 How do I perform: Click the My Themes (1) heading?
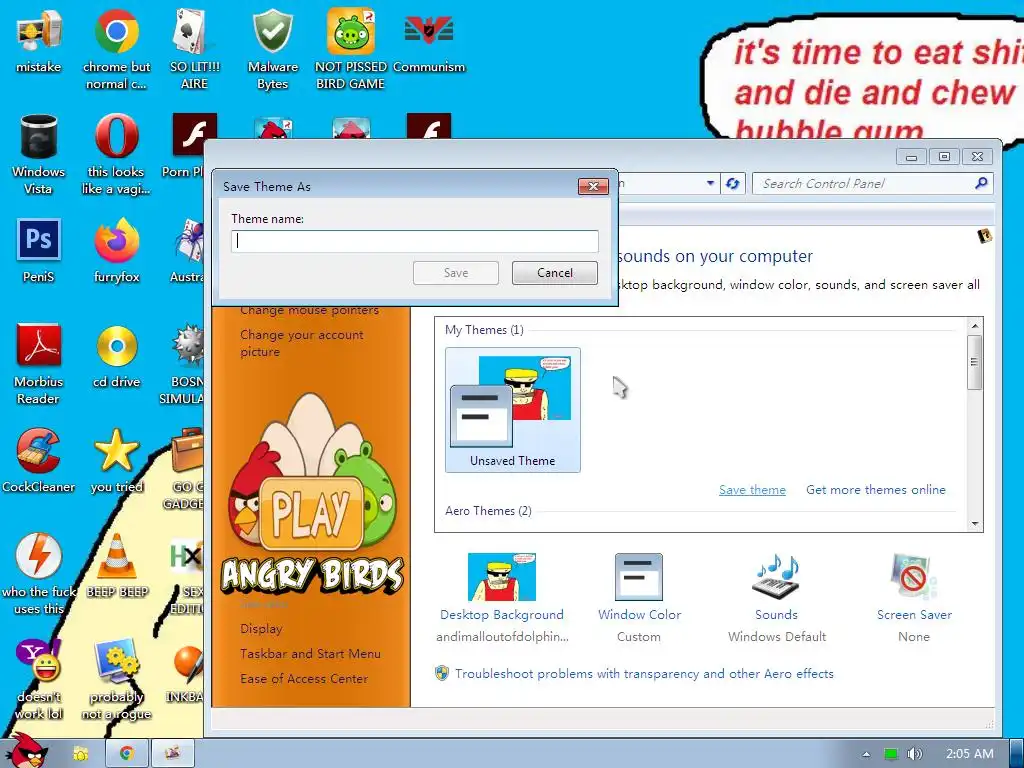point(484,330)
